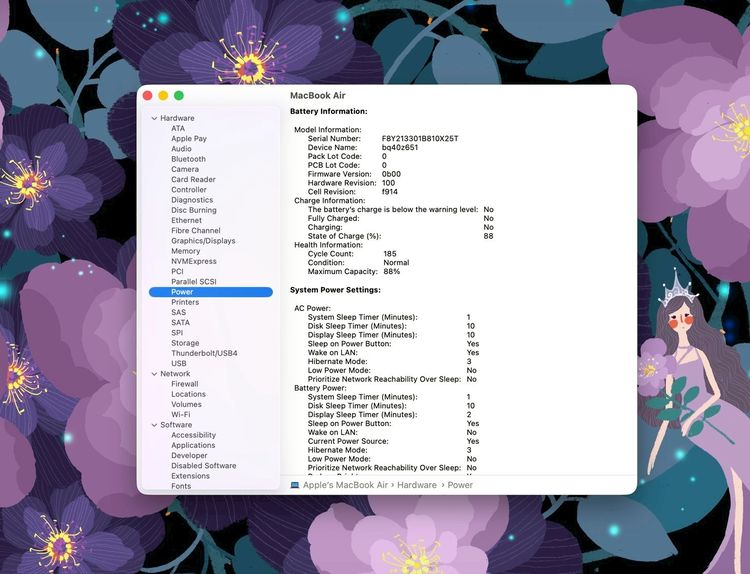Image resolution: width=750 pixels, height=574 pixels.
Task: Select Apple Pay in the Hardware list
Action: [189, 139]
